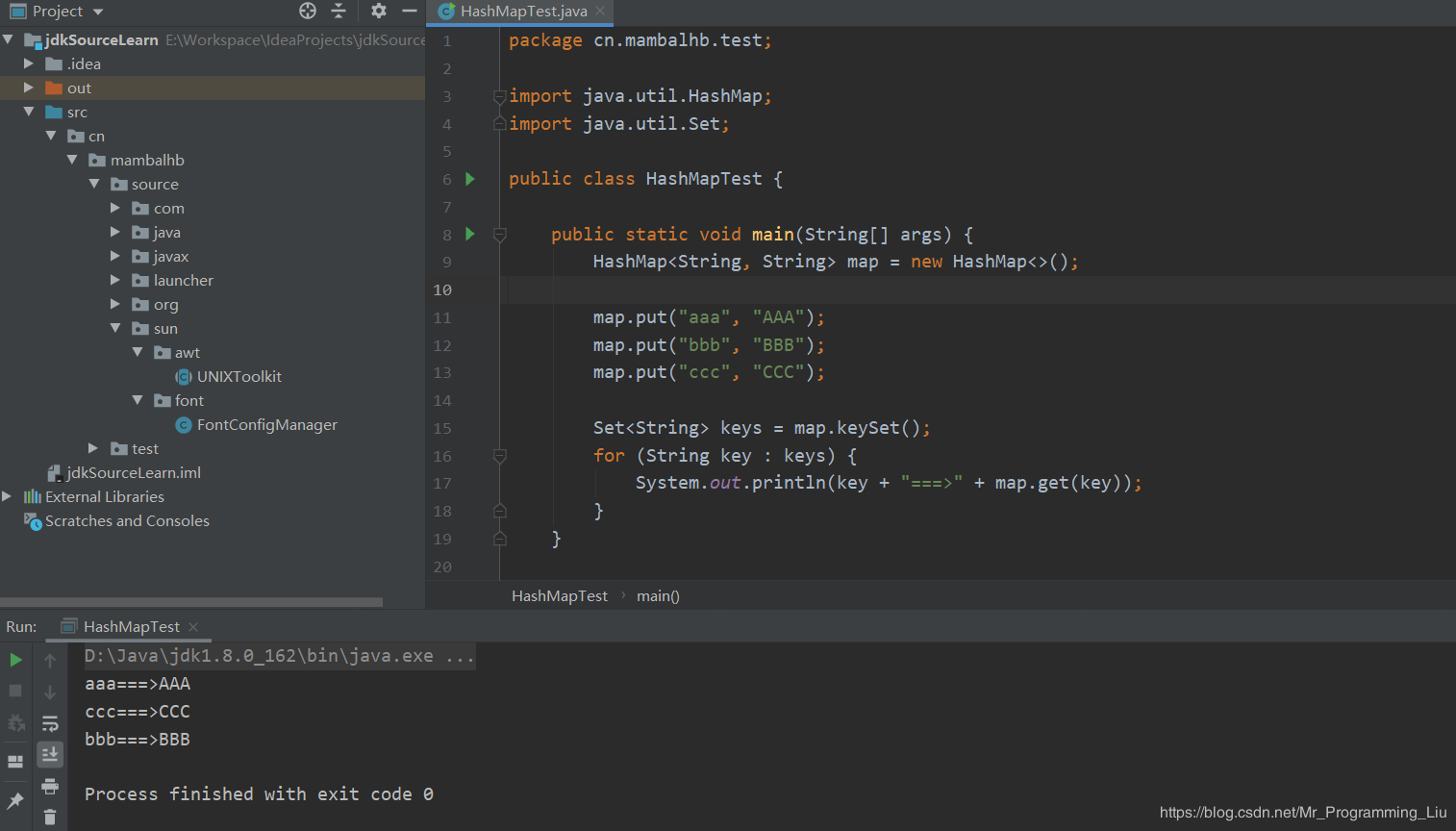Expand the .idea folder arrow
This screenshot has width=1456, height=831.
(29, 63)
